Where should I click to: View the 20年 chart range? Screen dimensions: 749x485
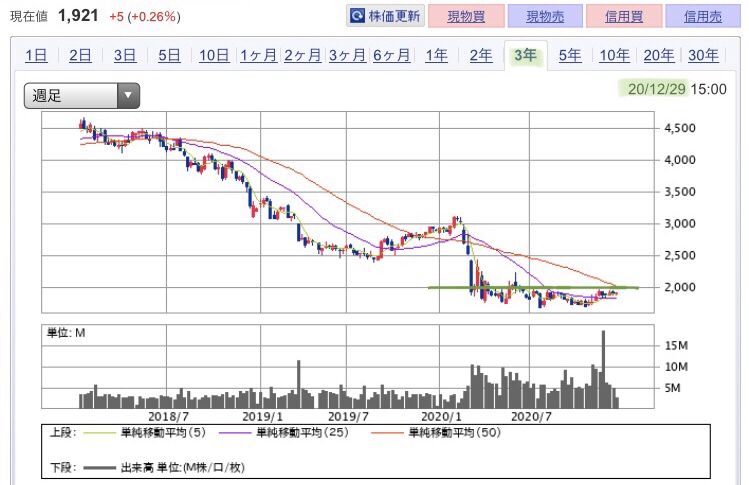[659, 55]
